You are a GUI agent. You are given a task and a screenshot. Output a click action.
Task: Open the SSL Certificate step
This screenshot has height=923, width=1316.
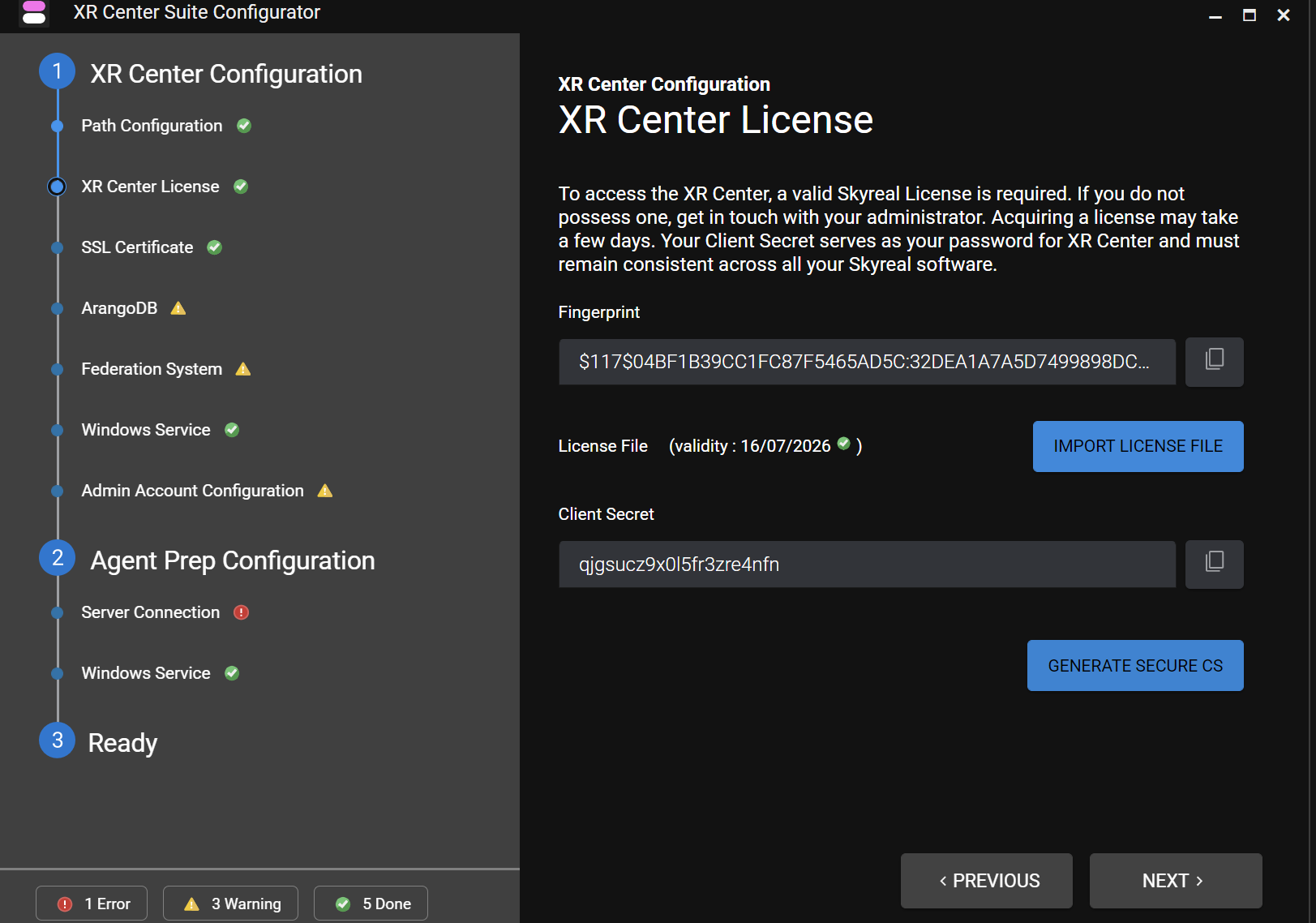click(x=137, y=247)
